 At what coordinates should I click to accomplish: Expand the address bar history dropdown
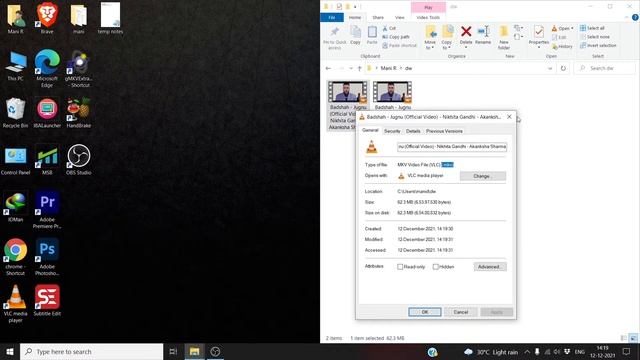point(550,68)
